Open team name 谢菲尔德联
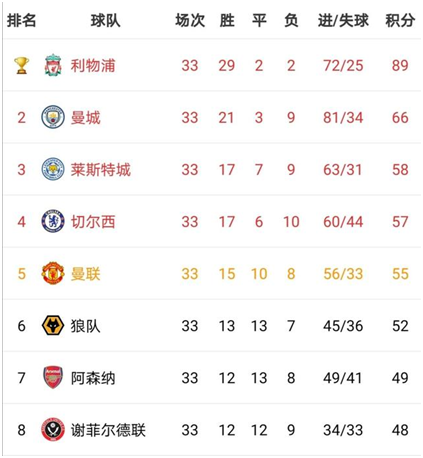Image resolution: width=423 pixels, height=458 pixels. click(x=108, y=430)
